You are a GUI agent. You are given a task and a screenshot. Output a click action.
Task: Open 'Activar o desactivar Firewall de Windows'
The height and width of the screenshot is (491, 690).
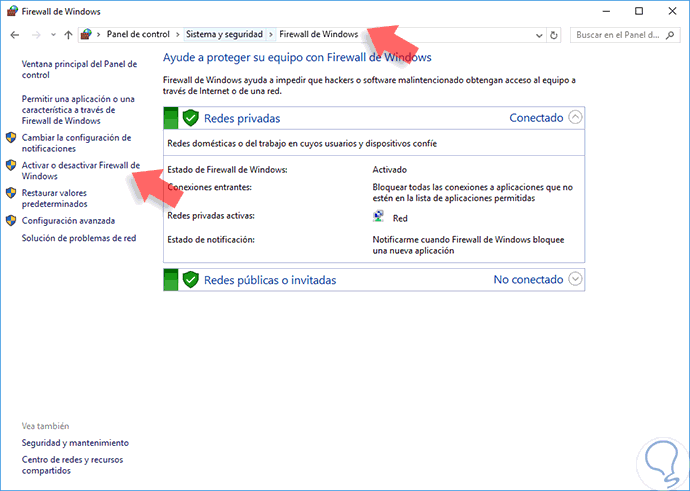(x=81, y=171)
